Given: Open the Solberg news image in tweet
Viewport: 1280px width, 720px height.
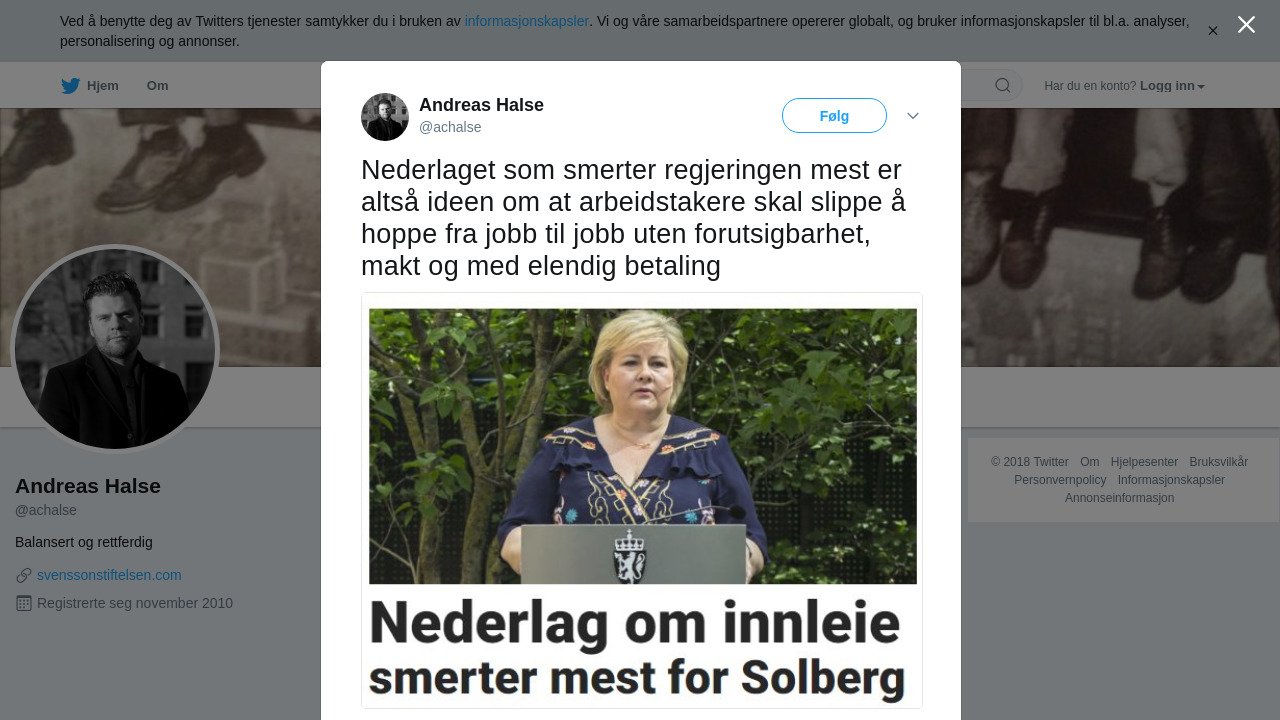Looking at the screenshot, I should point(642,500).
